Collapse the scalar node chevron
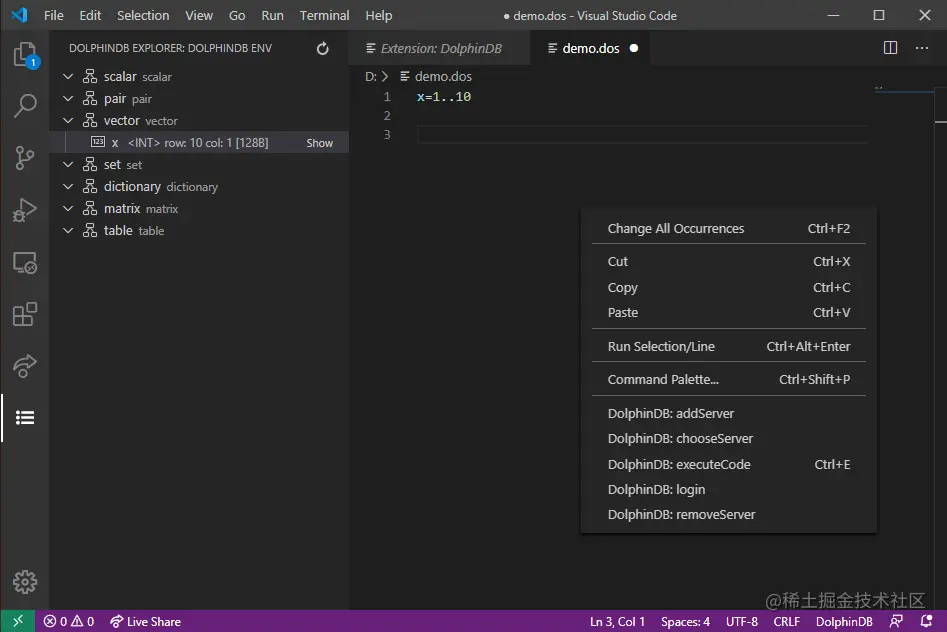947x632 pixels. tap(68, 76)
